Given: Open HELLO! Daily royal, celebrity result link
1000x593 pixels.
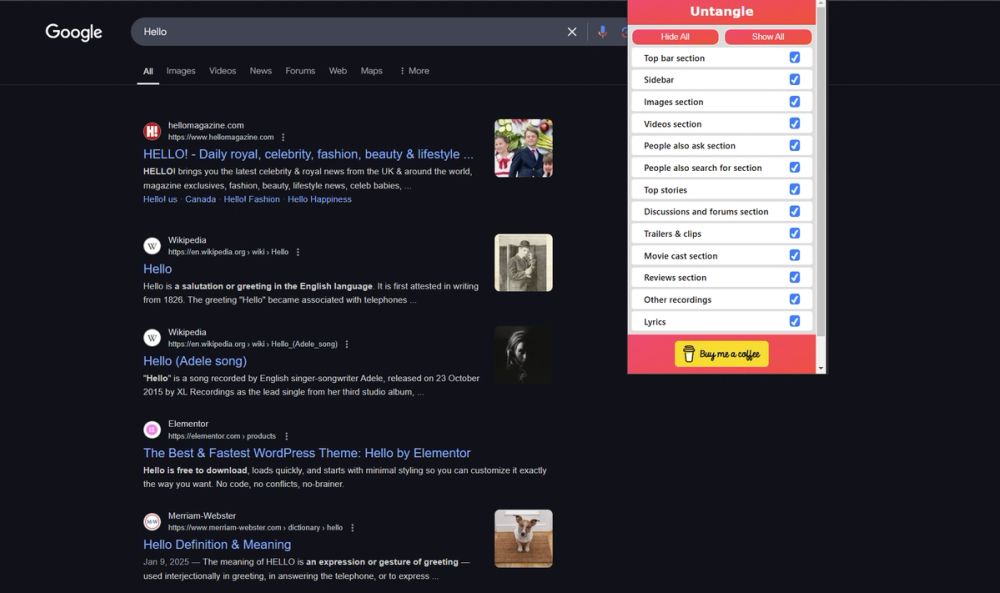Looking at the screenshot, I should [x=308, y=154].
